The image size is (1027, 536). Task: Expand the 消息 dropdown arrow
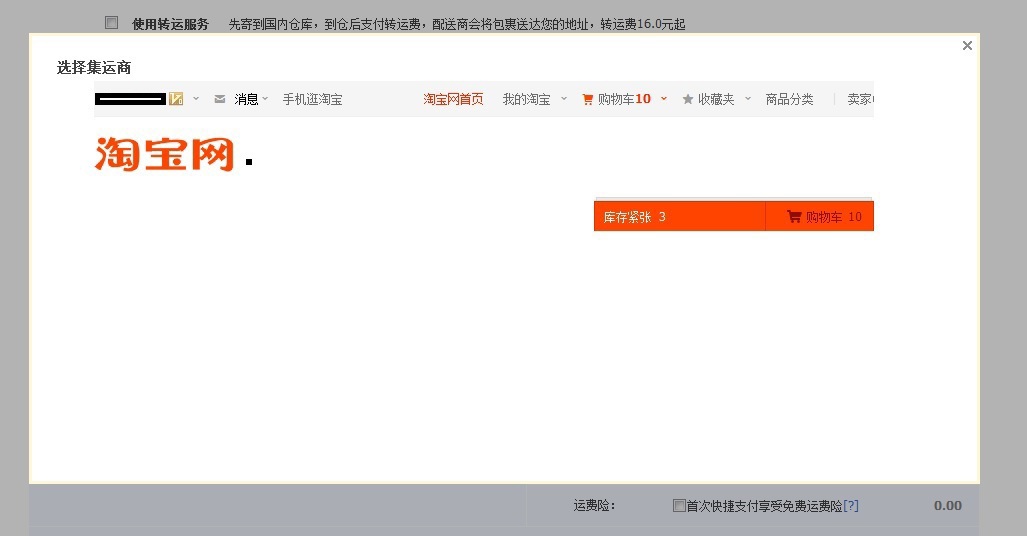pyautogui.click(x=265, y=99)
